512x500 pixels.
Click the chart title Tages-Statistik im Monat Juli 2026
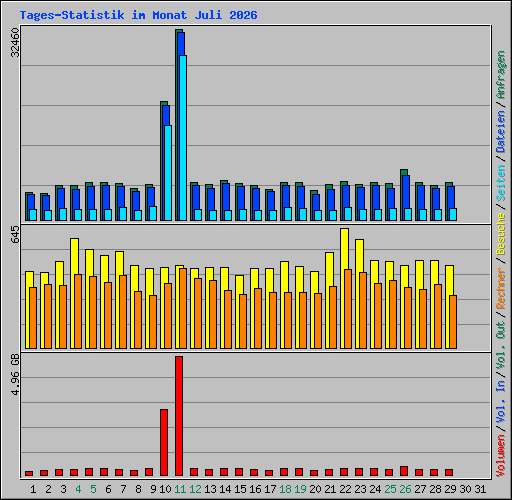139,15
